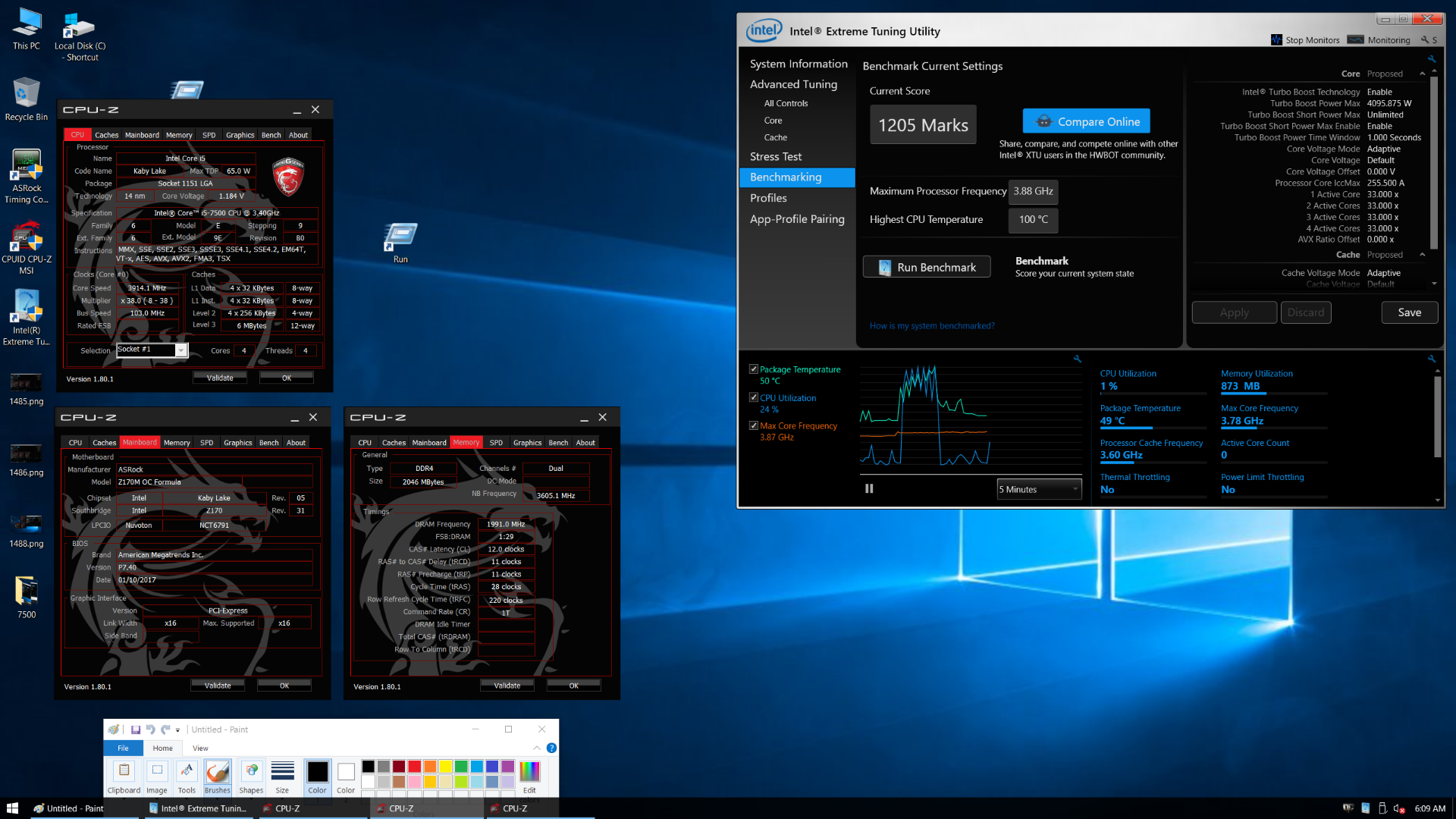Pick yellow color swatch in Paint palette
Image resolution: width=1456 pixels, height=819 pixels.
tap(445, 766)
